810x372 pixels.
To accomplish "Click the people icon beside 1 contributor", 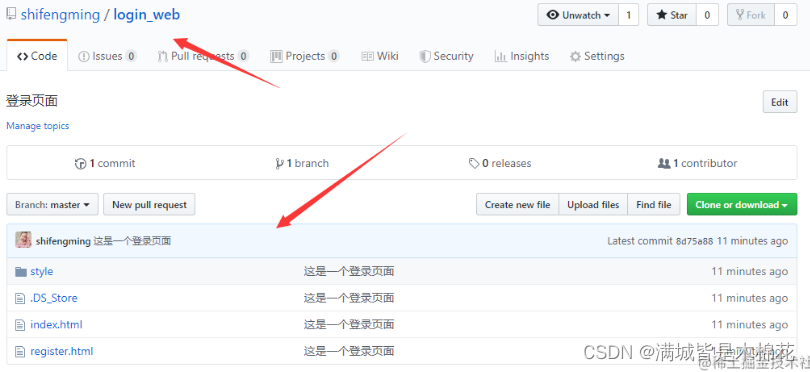I will (x=664, y=163).
